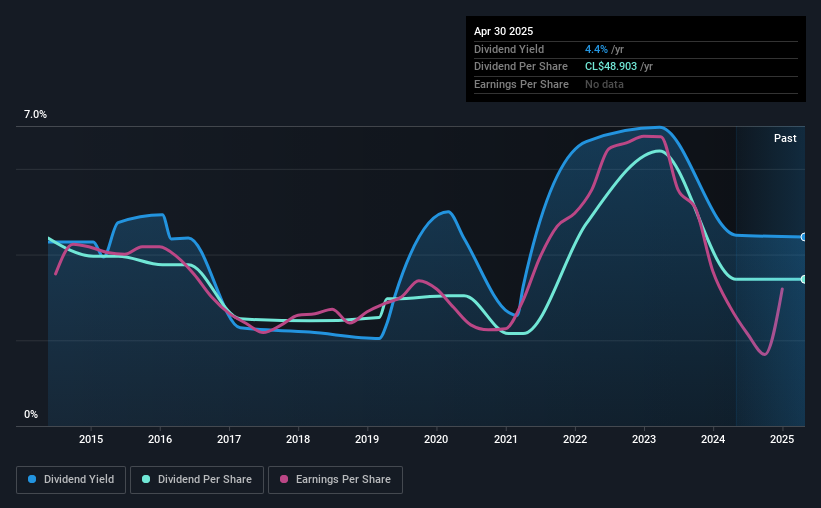Select the 2025 x-axis label
The width and height of the screenshot is (821, 508).
[782, 439]
